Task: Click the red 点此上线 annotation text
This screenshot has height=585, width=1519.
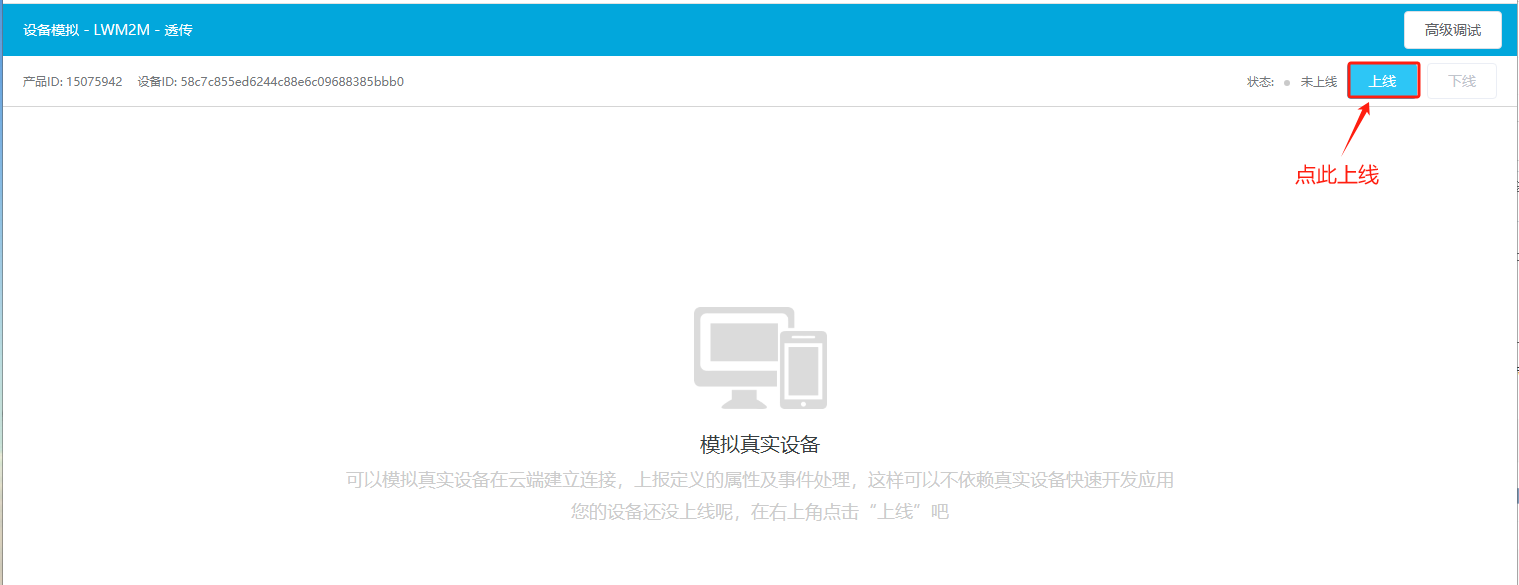Action: (x=1336, y=176)
